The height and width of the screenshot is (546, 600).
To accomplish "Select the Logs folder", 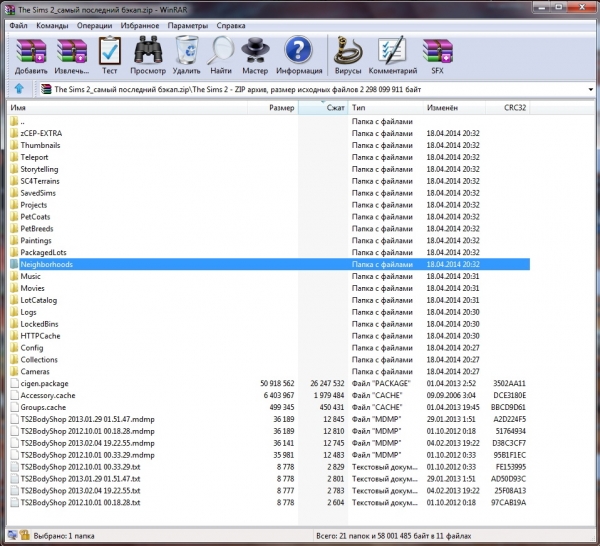I will tap(28, 312).
